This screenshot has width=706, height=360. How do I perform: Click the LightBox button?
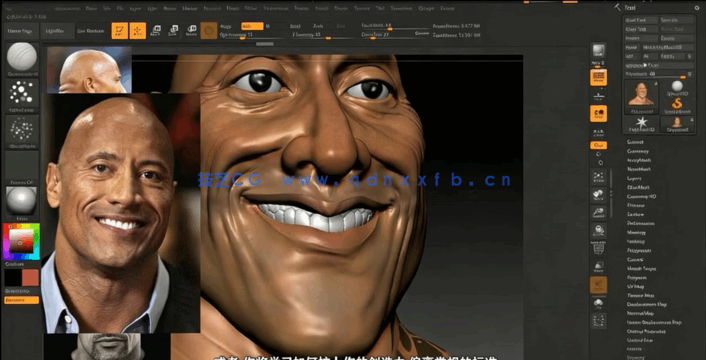pyautogui.click(x=57, y=31)
